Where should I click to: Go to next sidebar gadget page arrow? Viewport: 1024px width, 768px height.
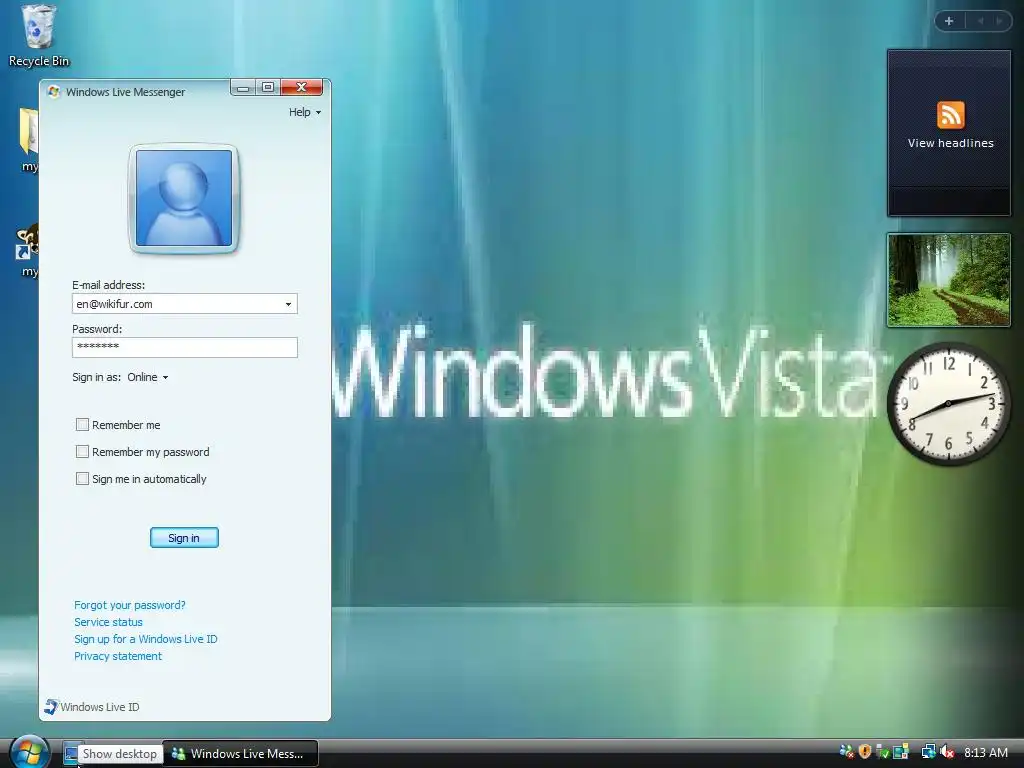(999, 21)
